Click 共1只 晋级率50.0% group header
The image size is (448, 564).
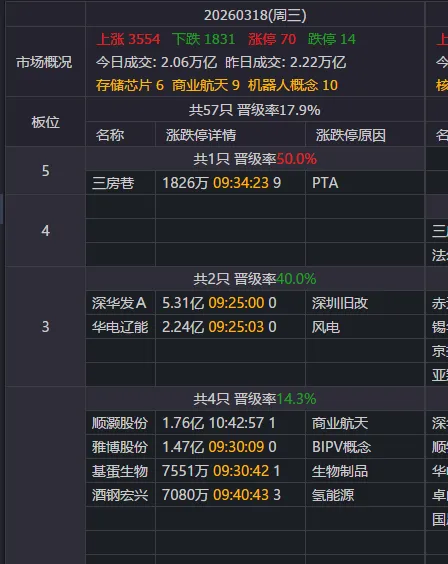click(255, 159)
